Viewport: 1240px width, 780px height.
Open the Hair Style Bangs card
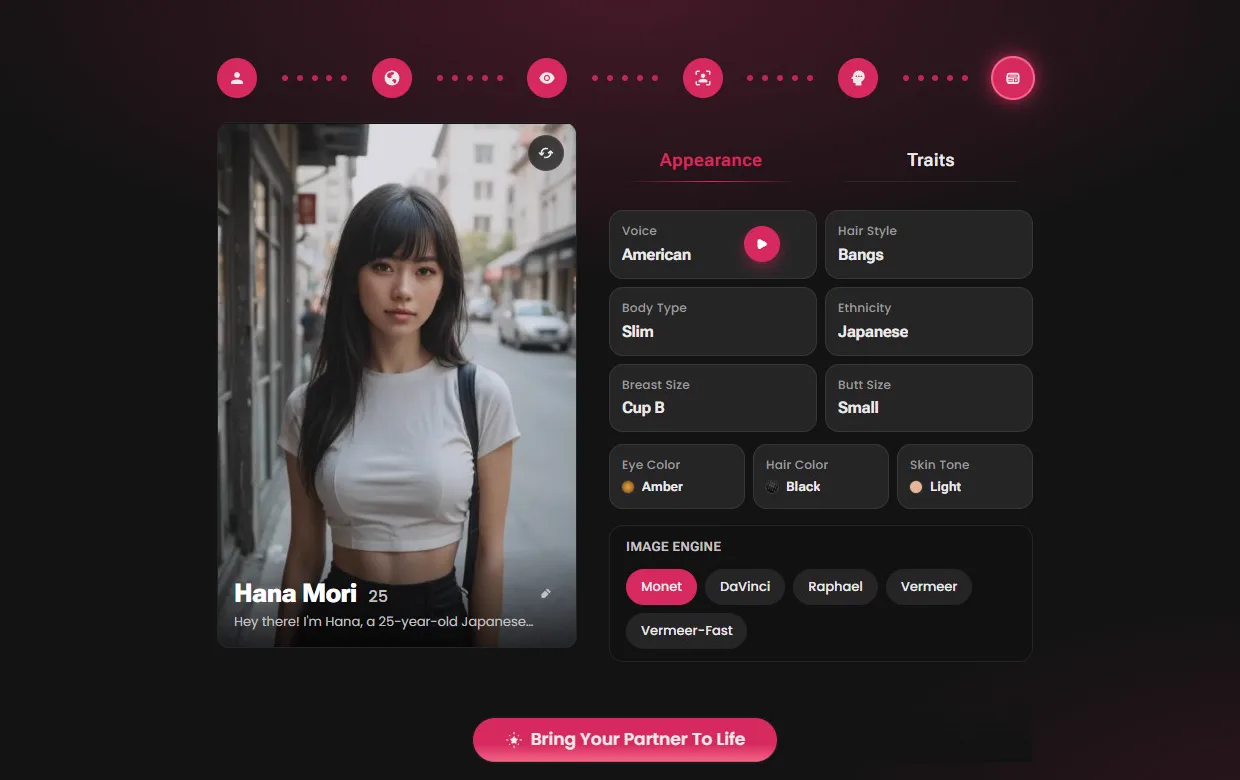(929, 244)
